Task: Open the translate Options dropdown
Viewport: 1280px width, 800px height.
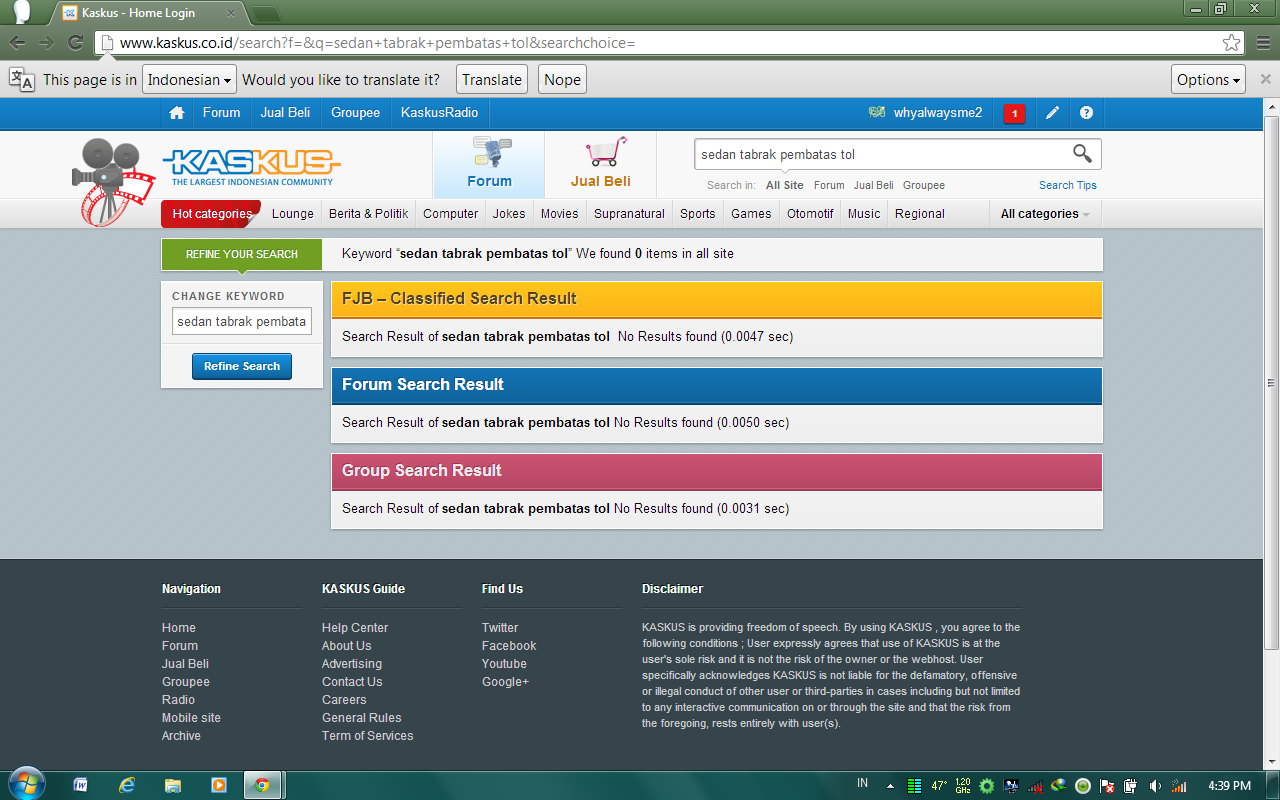Action: point(1208,80)
